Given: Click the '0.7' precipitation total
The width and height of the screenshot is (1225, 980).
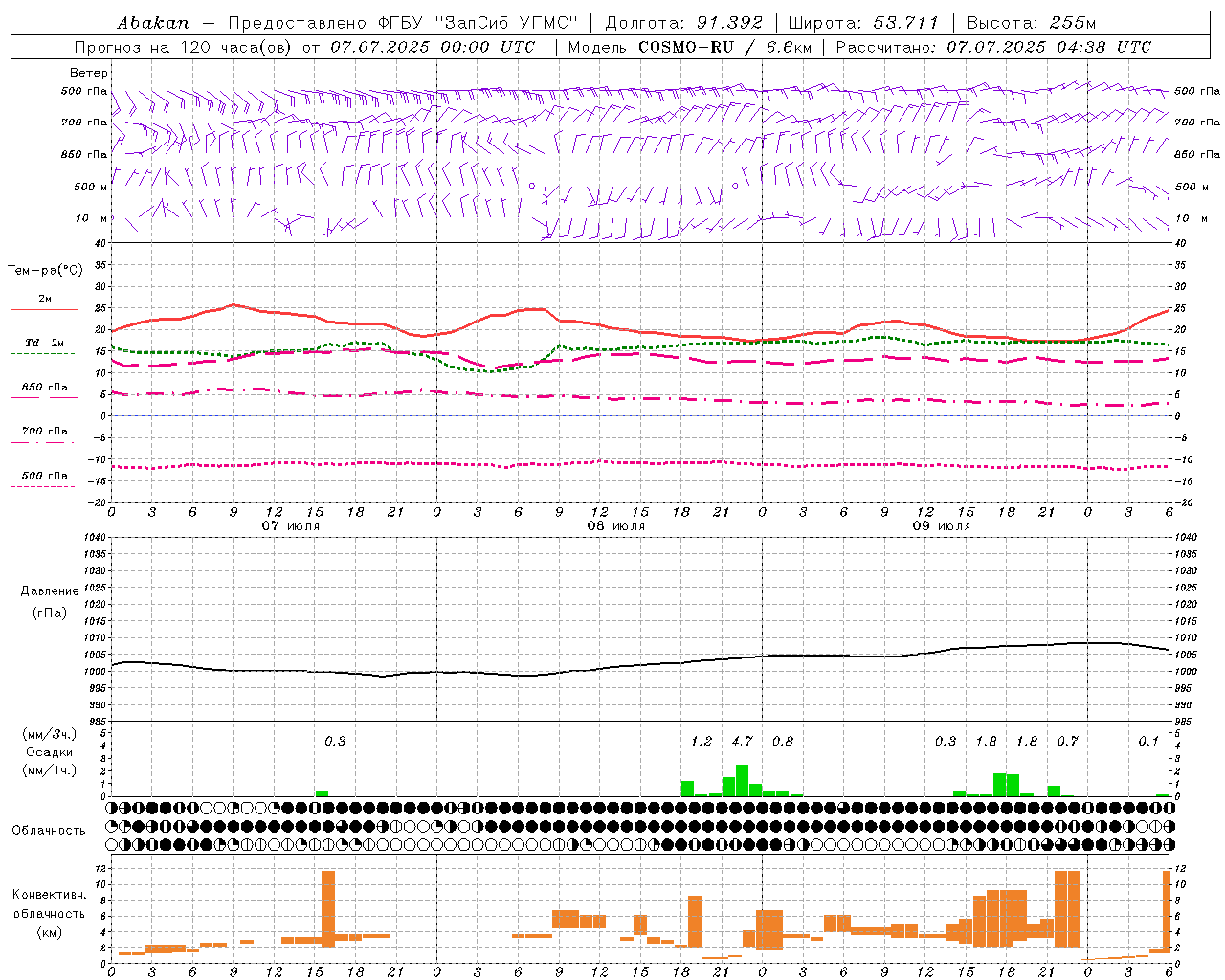Looking at the screenshot, I should 1067,741.
